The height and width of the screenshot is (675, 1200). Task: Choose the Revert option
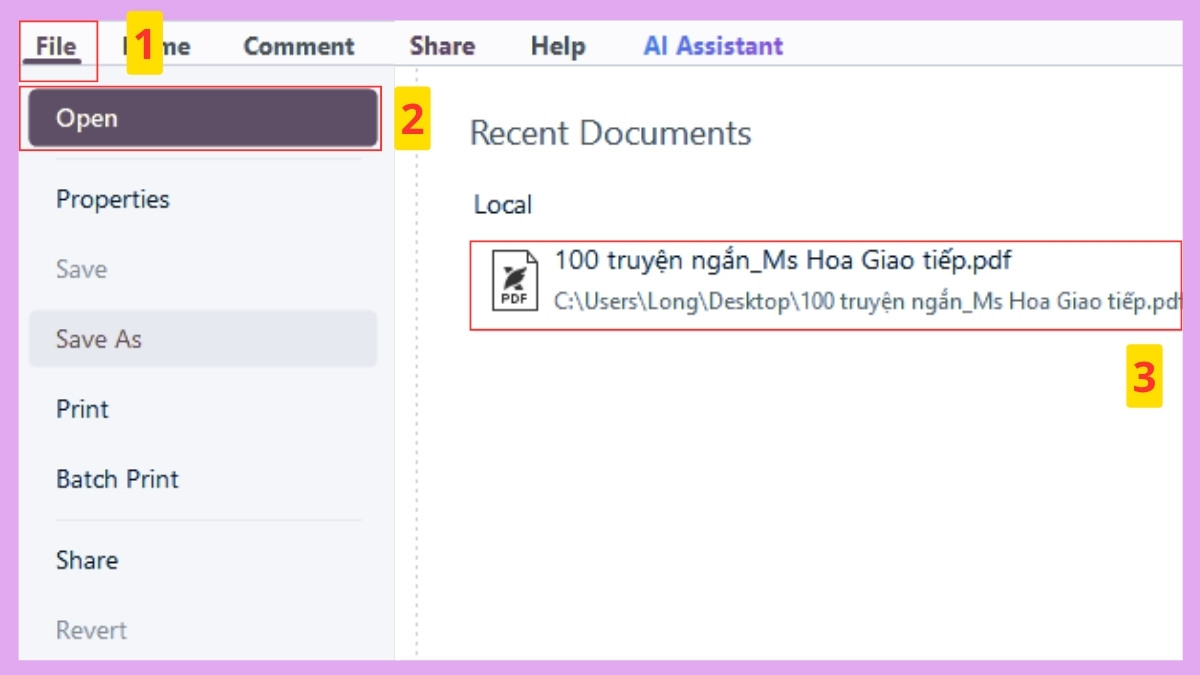91,630
